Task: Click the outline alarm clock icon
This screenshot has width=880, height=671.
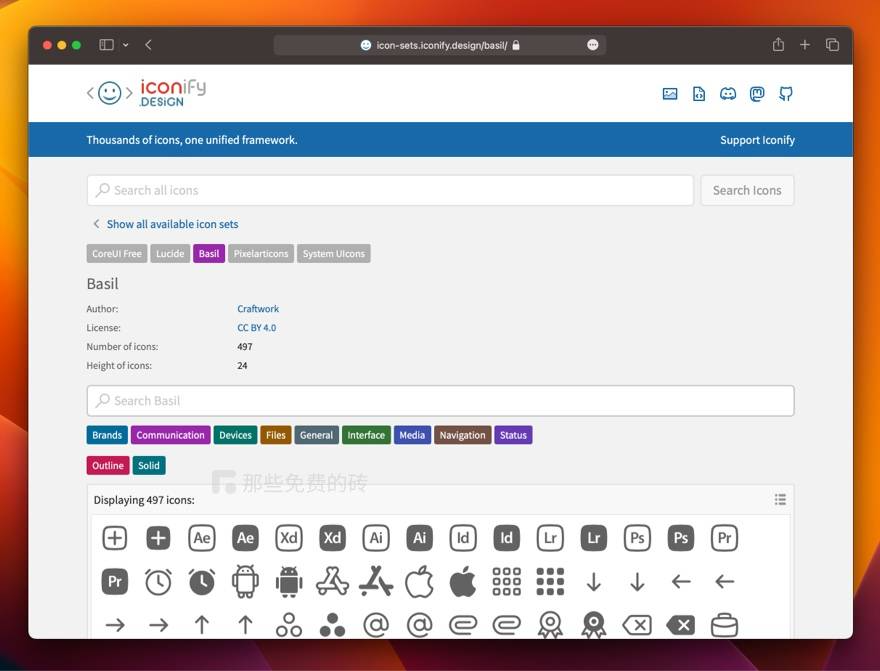Action: (158, 582)
